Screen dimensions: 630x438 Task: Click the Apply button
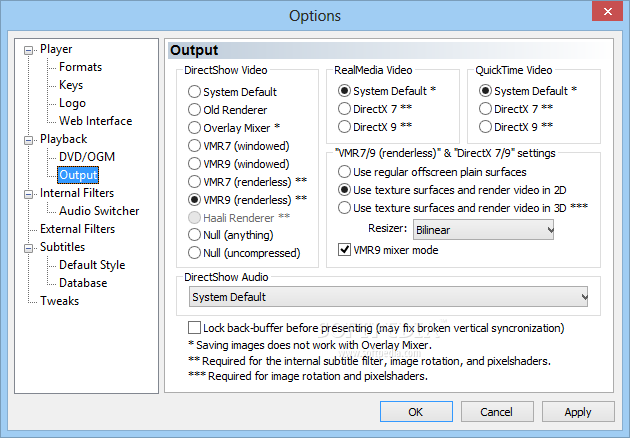(578, 412)
